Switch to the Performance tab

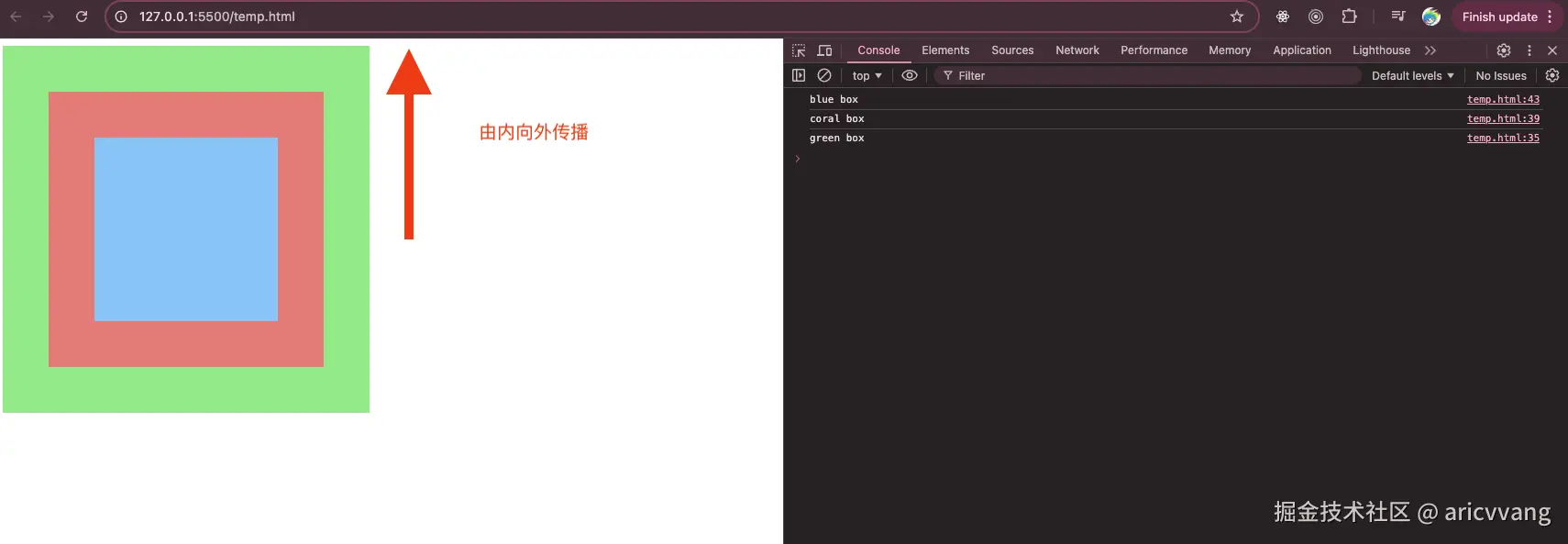[x=1154, y=50]
